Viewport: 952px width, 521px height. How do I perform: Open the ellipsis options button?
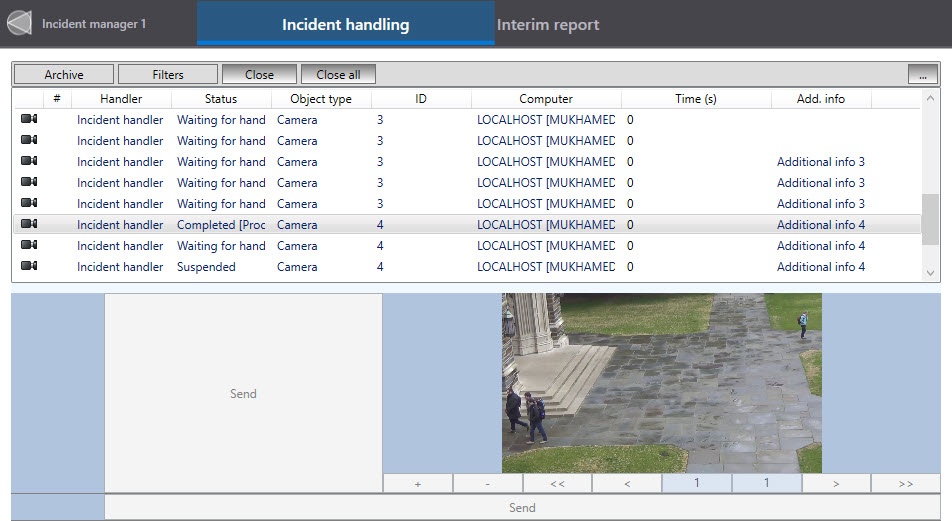(x=923, y=74)
